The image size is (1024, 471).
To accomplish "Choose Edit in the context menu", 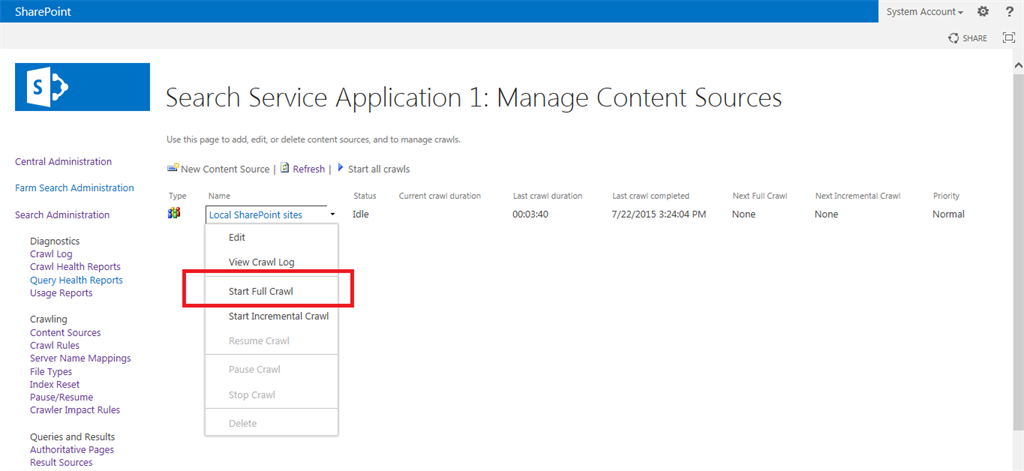I will [x=237, y=238].
